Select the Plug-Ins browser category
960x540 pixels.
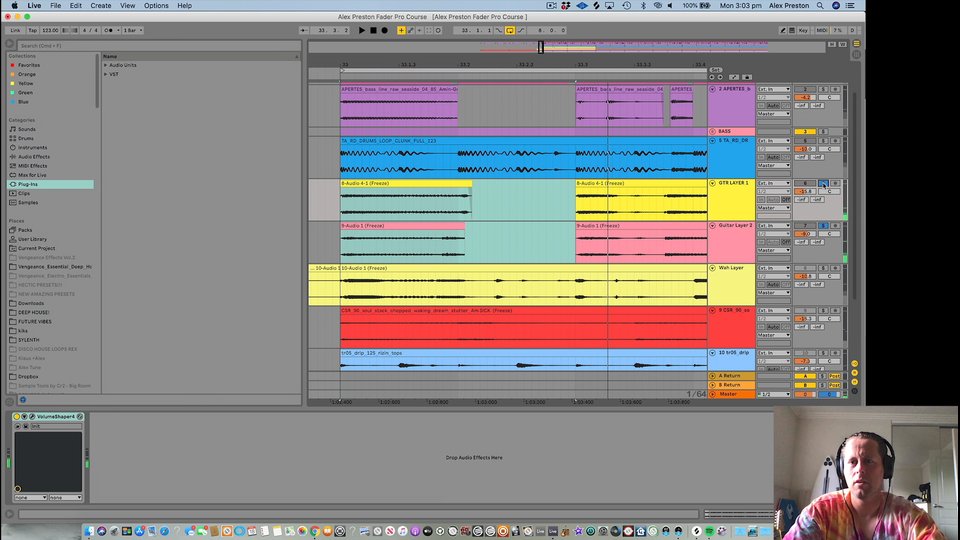[x=51, y=184]
